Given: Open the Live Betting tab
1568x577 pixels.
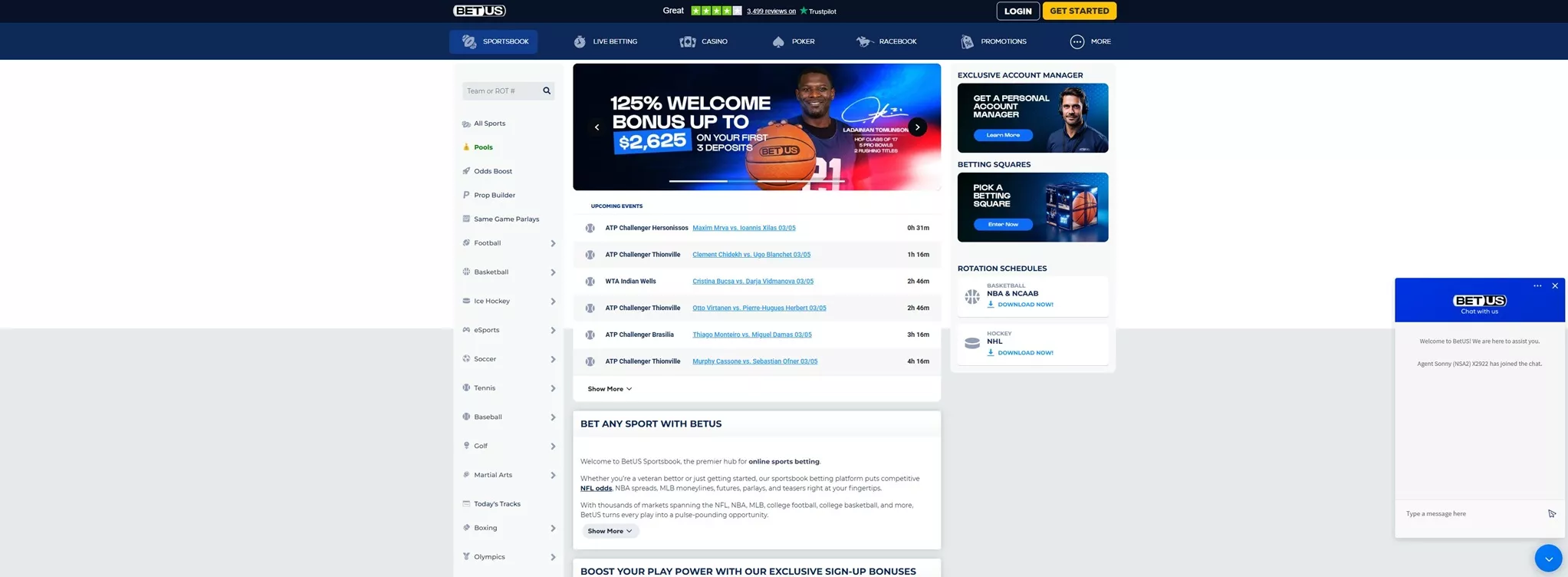Looking at the screenshot, I should tap(605, 41).
